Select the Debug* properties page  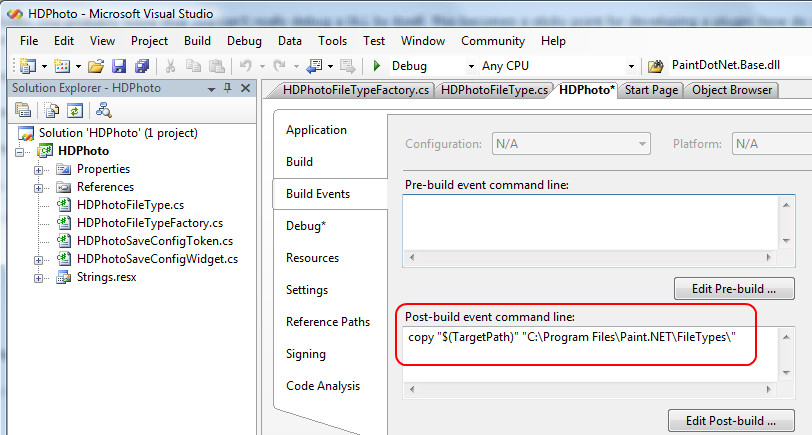pyautogui.click(x=306, y=226)
